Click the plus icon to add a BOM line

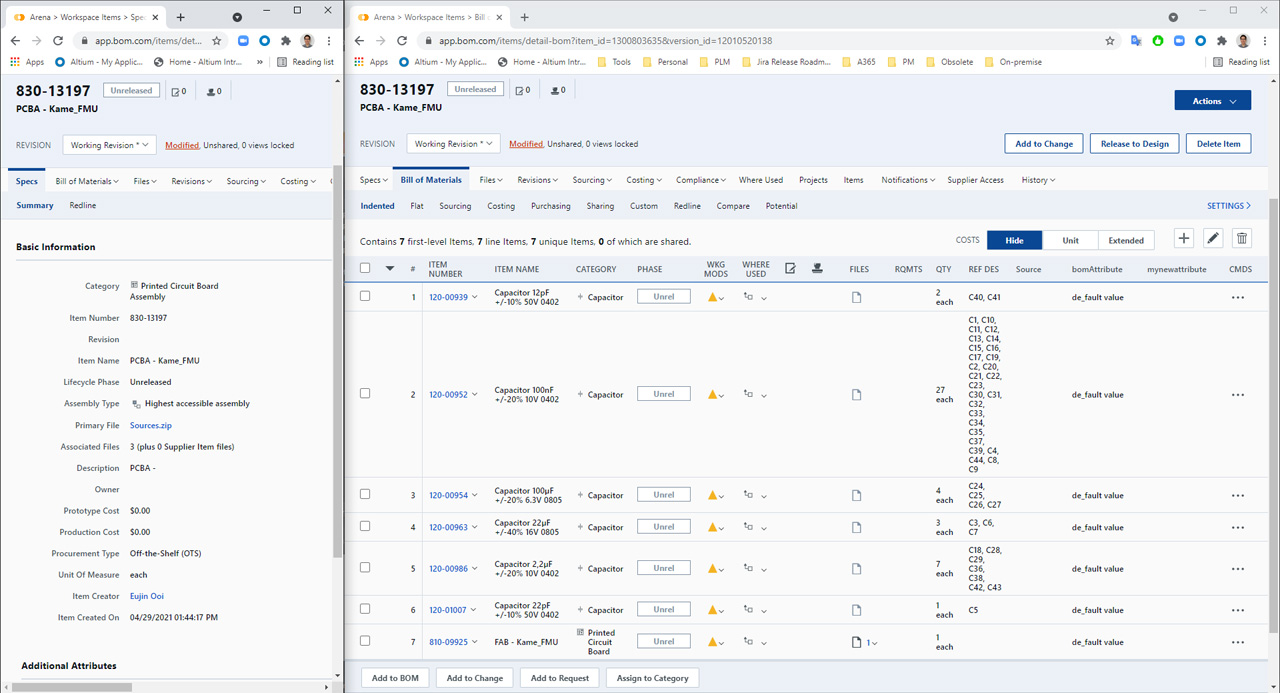pos(1184,239)
